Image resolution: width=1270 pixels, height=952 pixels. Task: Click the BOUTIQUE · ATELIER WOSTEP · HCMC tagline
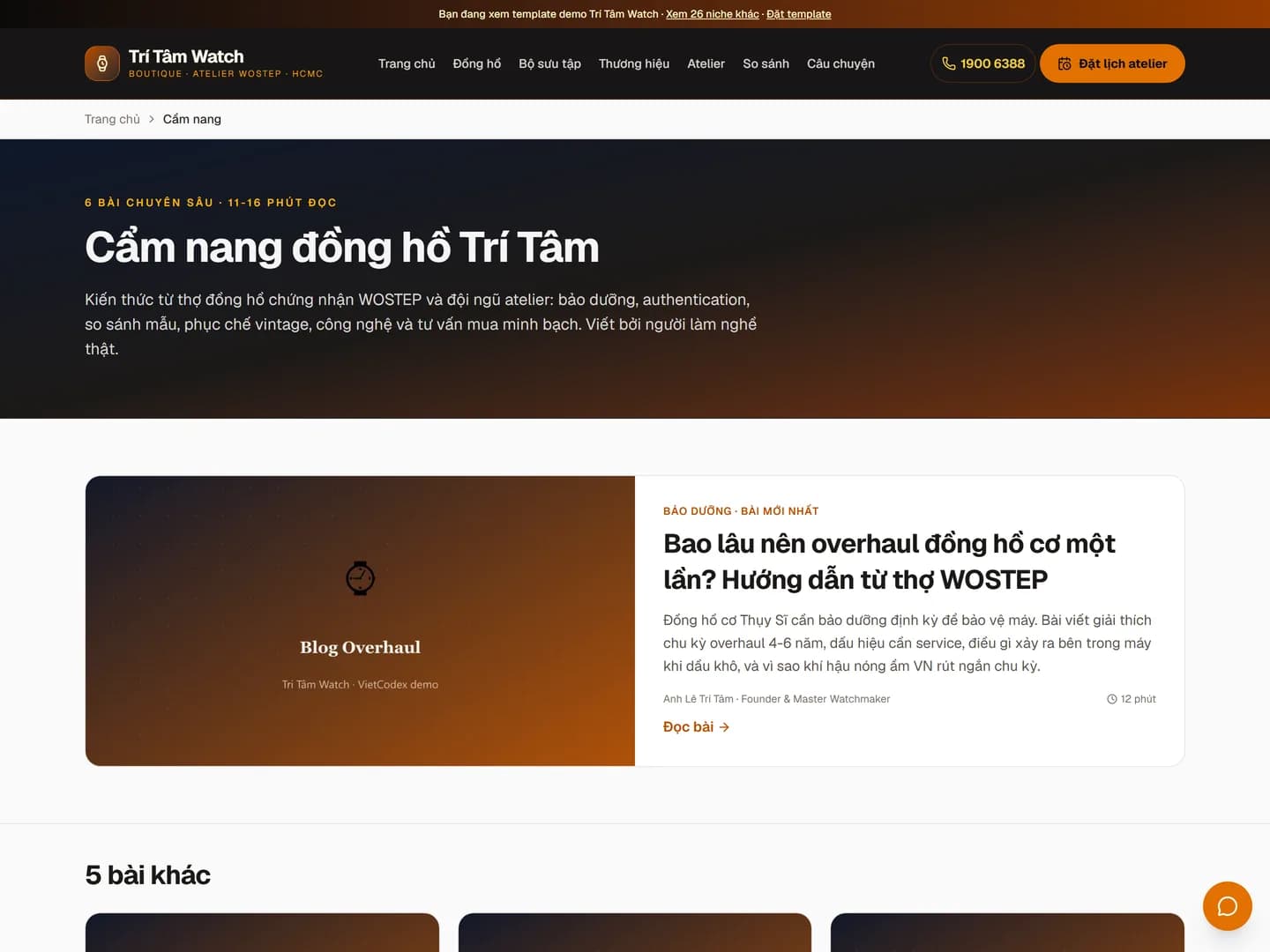[226, 74]
